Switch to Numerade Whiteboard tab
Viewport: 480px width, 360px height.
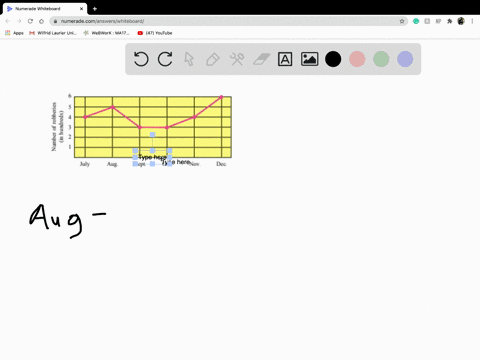45,9
